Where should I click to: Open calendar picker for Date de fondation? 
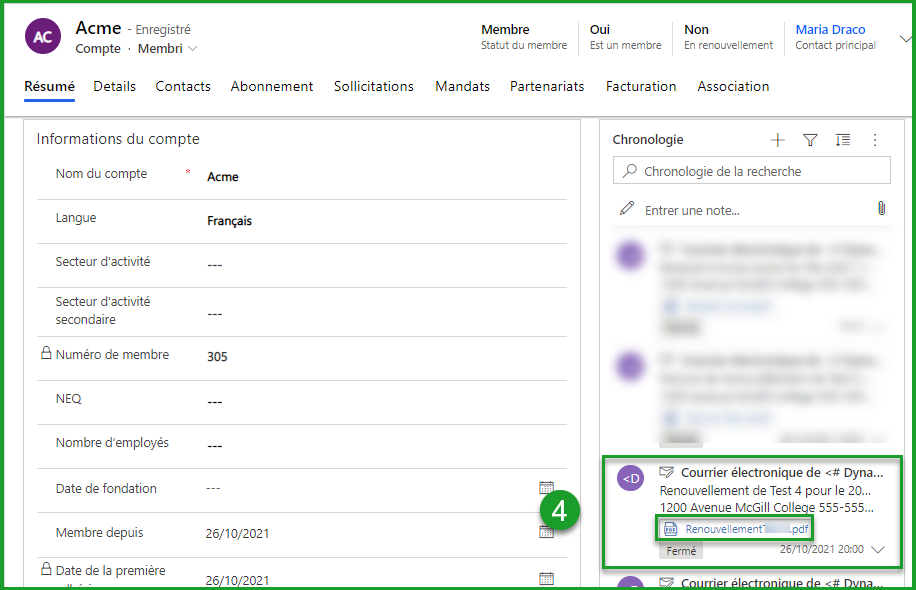point(546,488)
